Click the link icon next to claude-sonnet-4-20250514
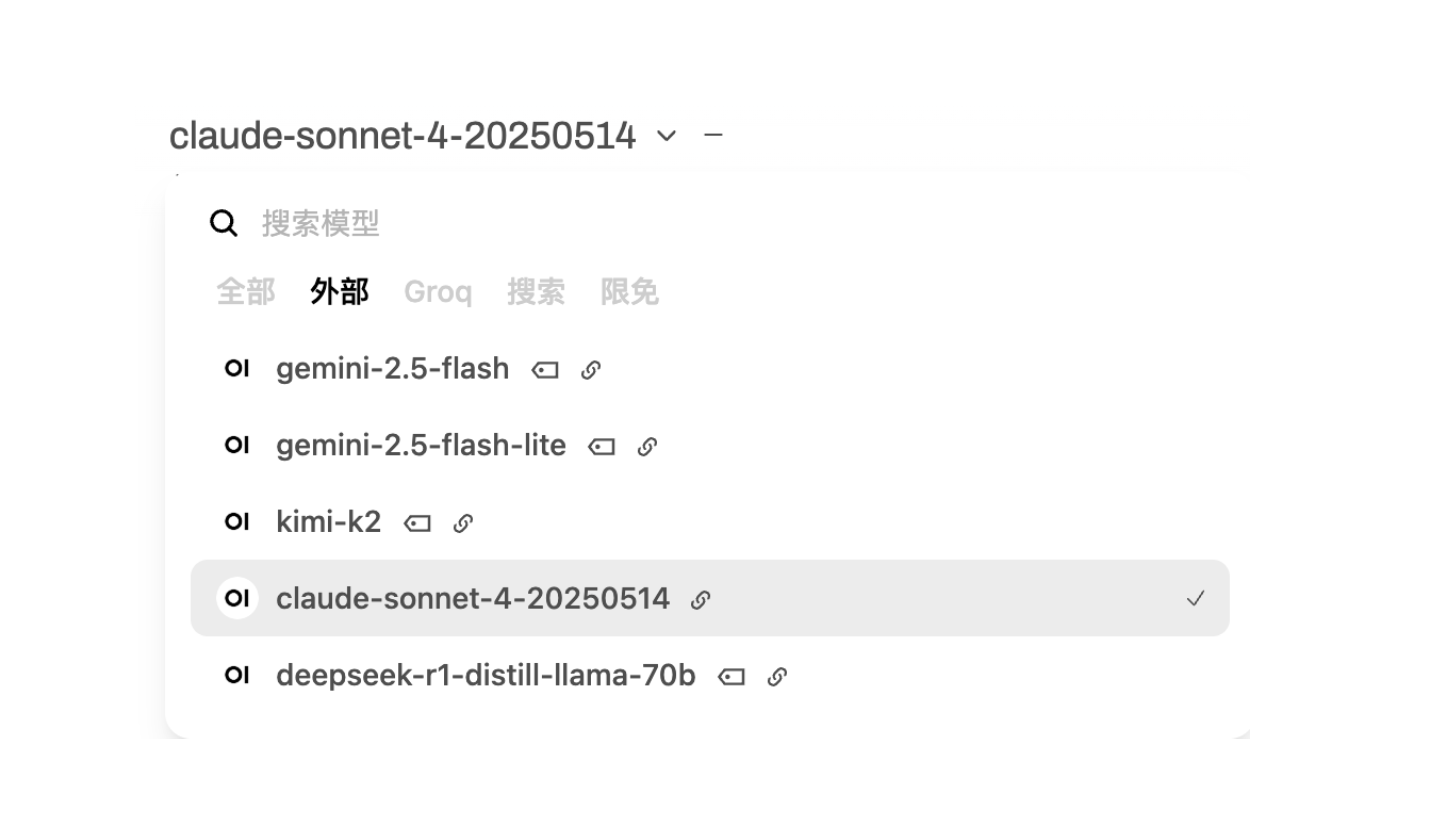The height and width of the screenshot is (832, 1434). click(x=701, y=598)
